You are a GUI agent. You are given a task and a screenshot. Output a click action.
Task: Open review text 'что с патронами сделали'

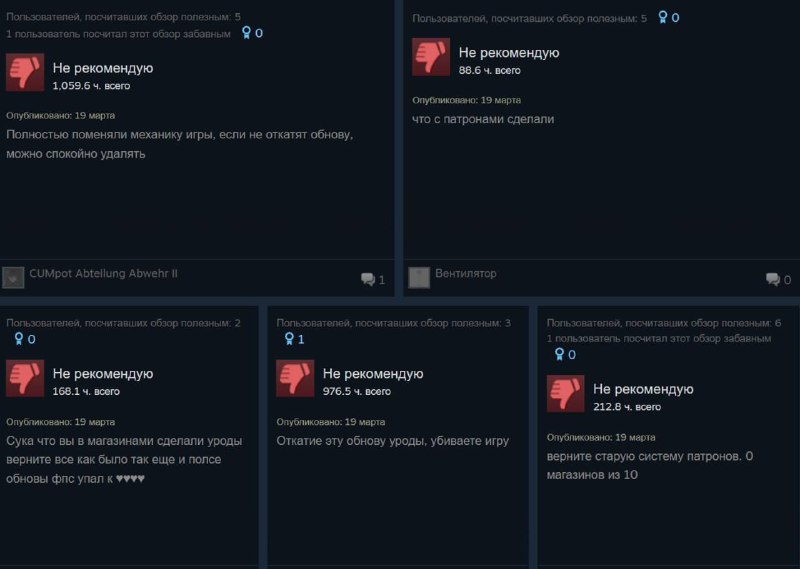pos(483,119)
